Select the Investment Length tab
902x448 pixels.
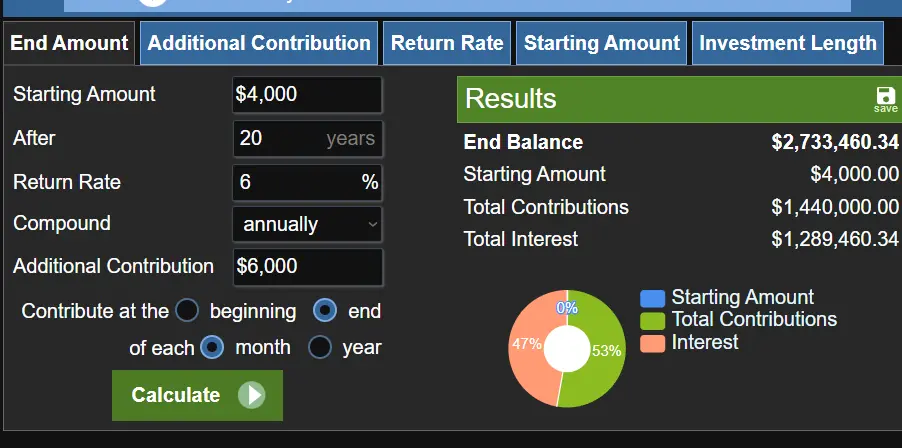tap(788, 43)
